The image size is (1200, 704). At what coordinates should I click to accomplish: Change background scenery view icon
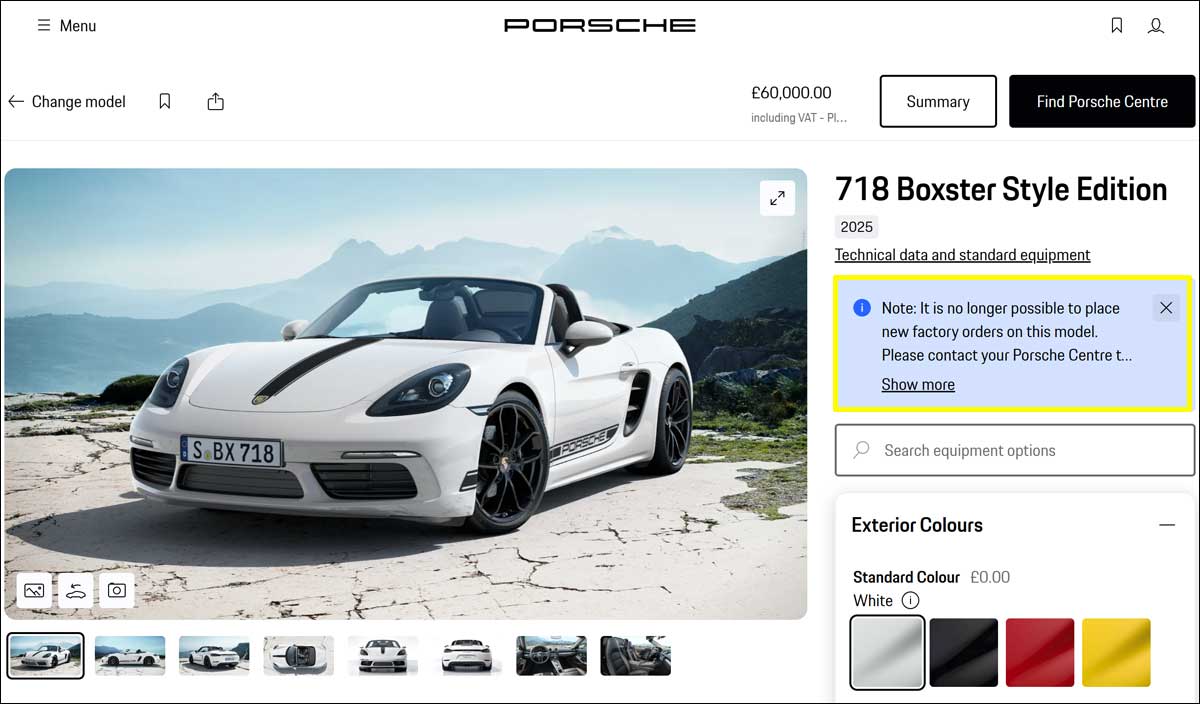click(x=34, y=590)
